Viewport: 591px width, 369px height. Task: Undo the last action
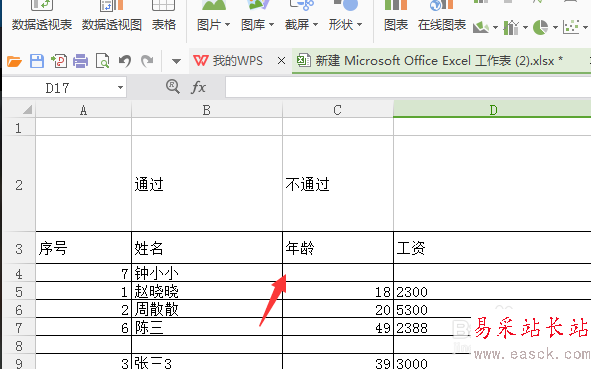125,61
